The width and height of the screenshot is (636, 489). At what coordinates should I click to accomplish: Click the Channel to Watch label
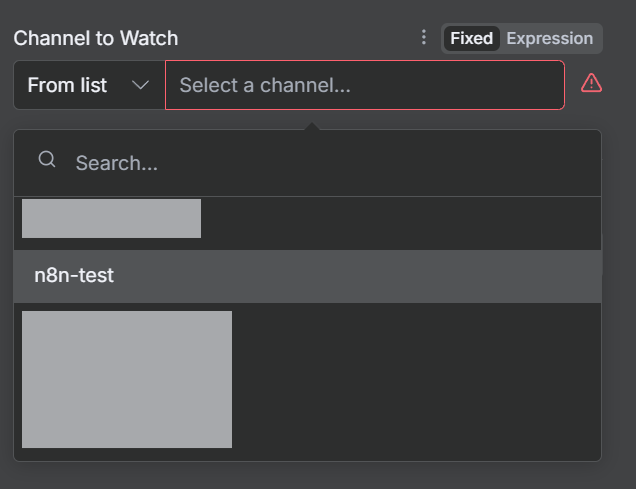(96, 38)
